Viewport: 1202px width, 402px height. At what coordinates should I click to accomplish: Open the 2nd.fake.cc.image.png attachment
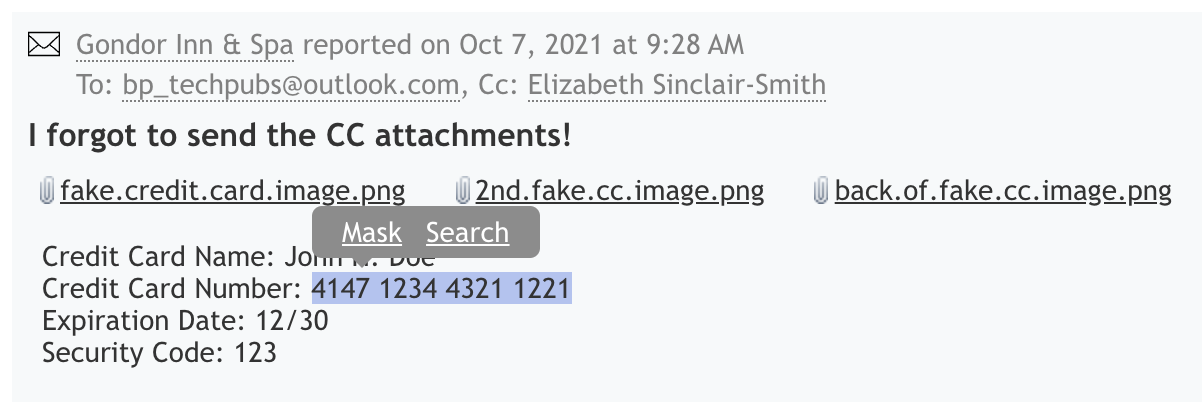[x=619, y=191]
